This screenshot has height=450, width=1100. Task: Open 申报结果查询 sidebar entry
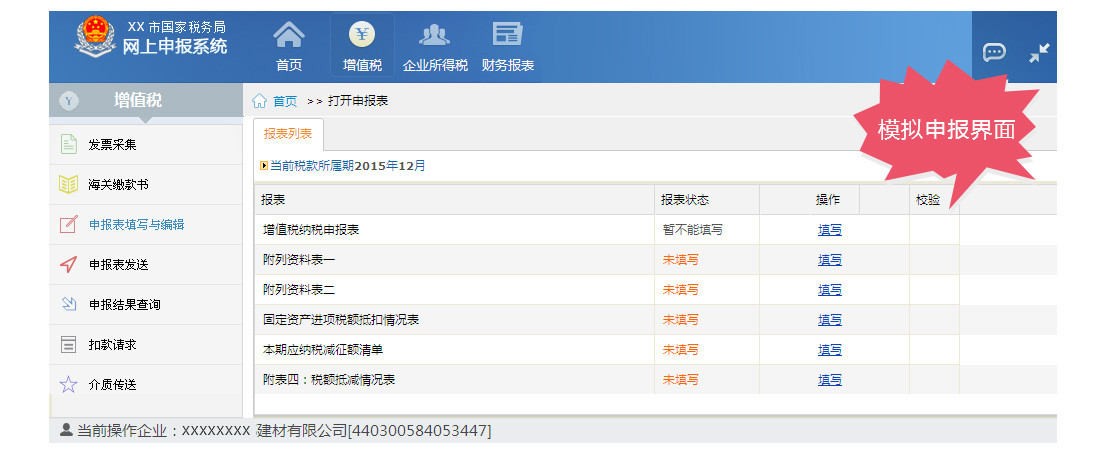pyautogui.click(x=124, y=305)
